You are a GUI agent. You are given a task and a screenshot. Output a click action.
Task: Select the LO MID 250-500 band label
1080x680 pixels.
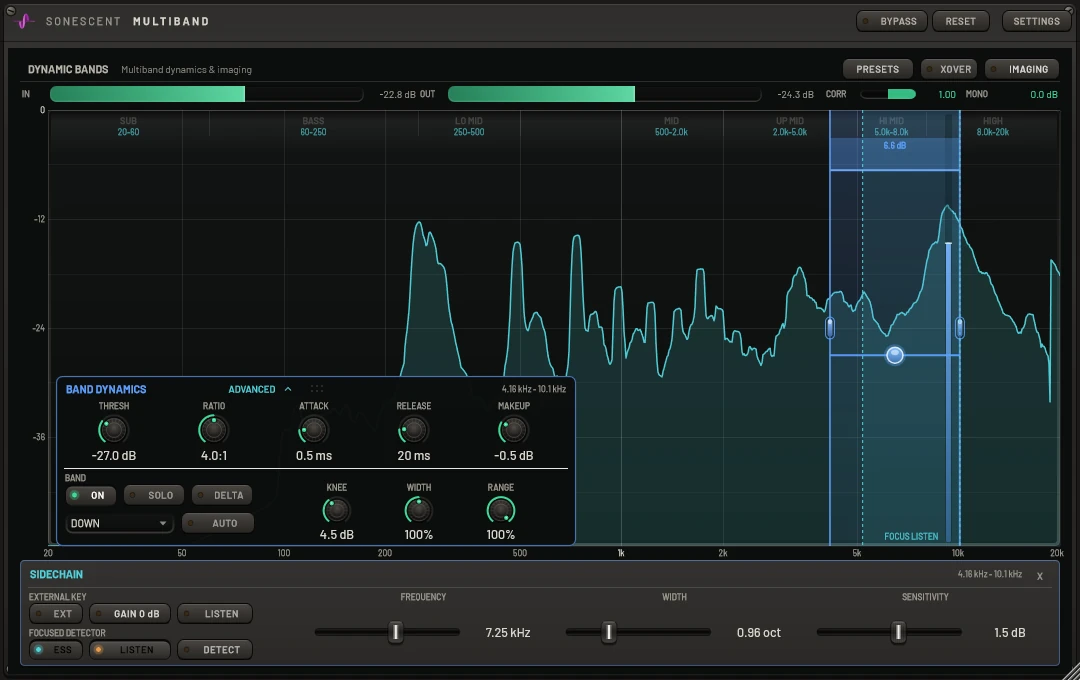point(469,126)
